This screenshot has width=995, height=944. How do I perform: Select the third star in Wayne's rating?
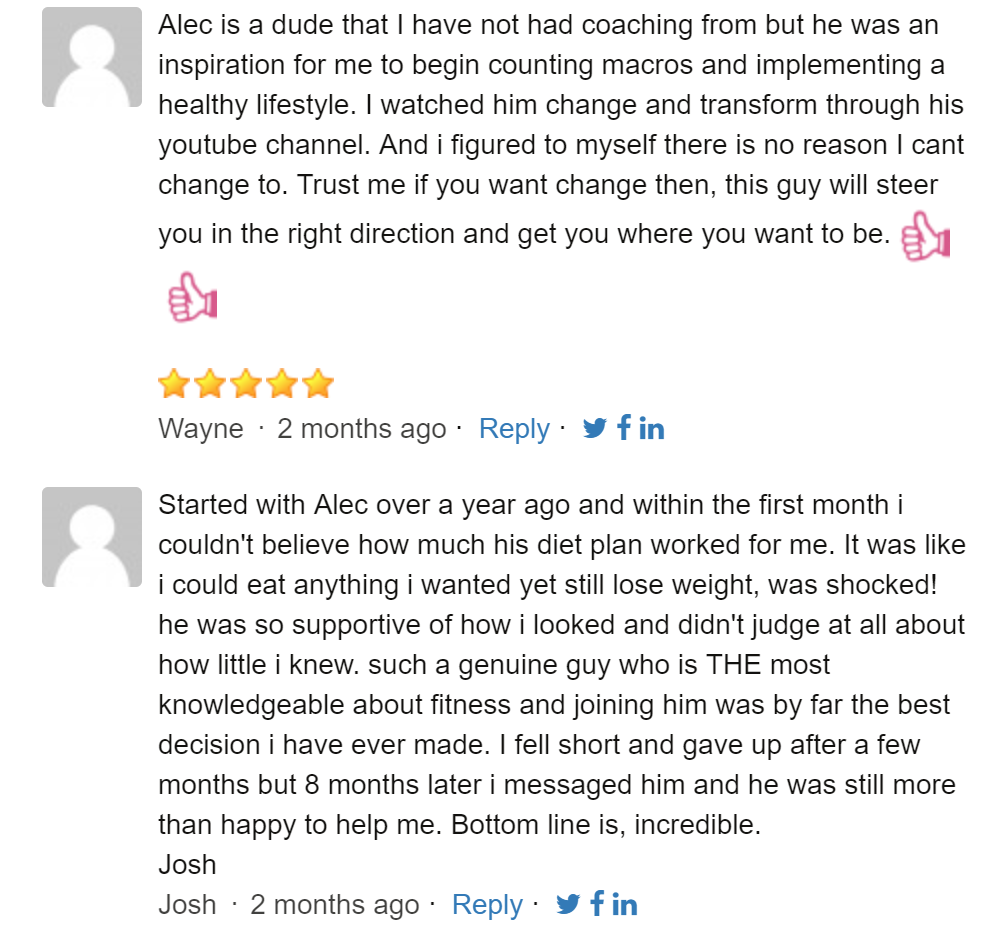tap(245, 383)
